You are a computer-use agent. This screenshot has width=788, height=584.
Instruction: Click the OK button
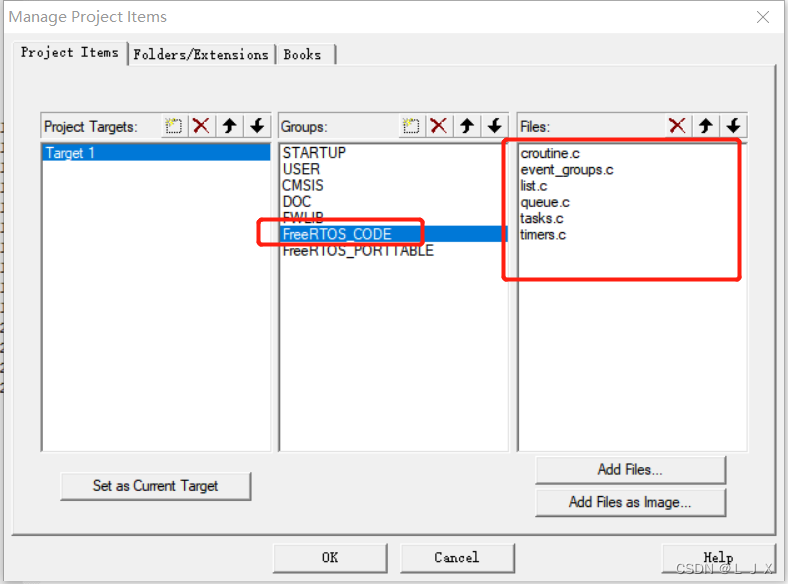(330, 558)
